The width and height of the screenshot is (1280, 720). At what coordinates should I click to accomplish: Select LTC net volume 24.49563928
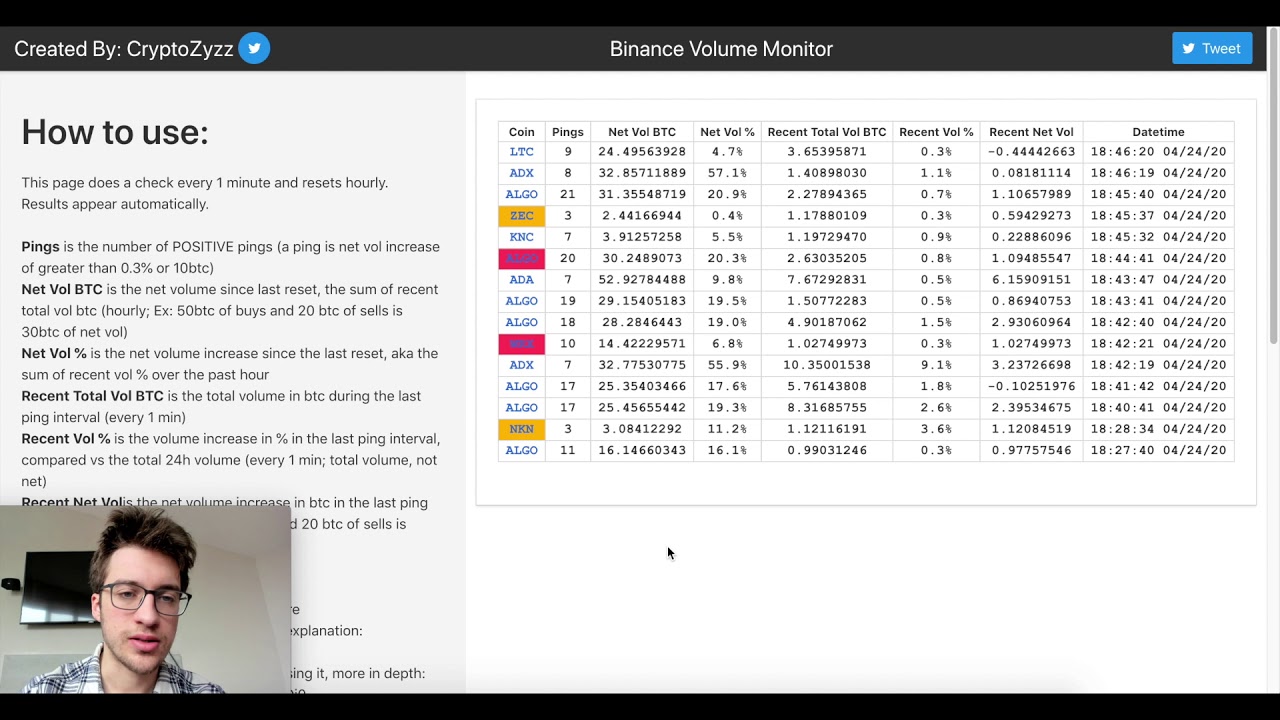tap(642, 152)
